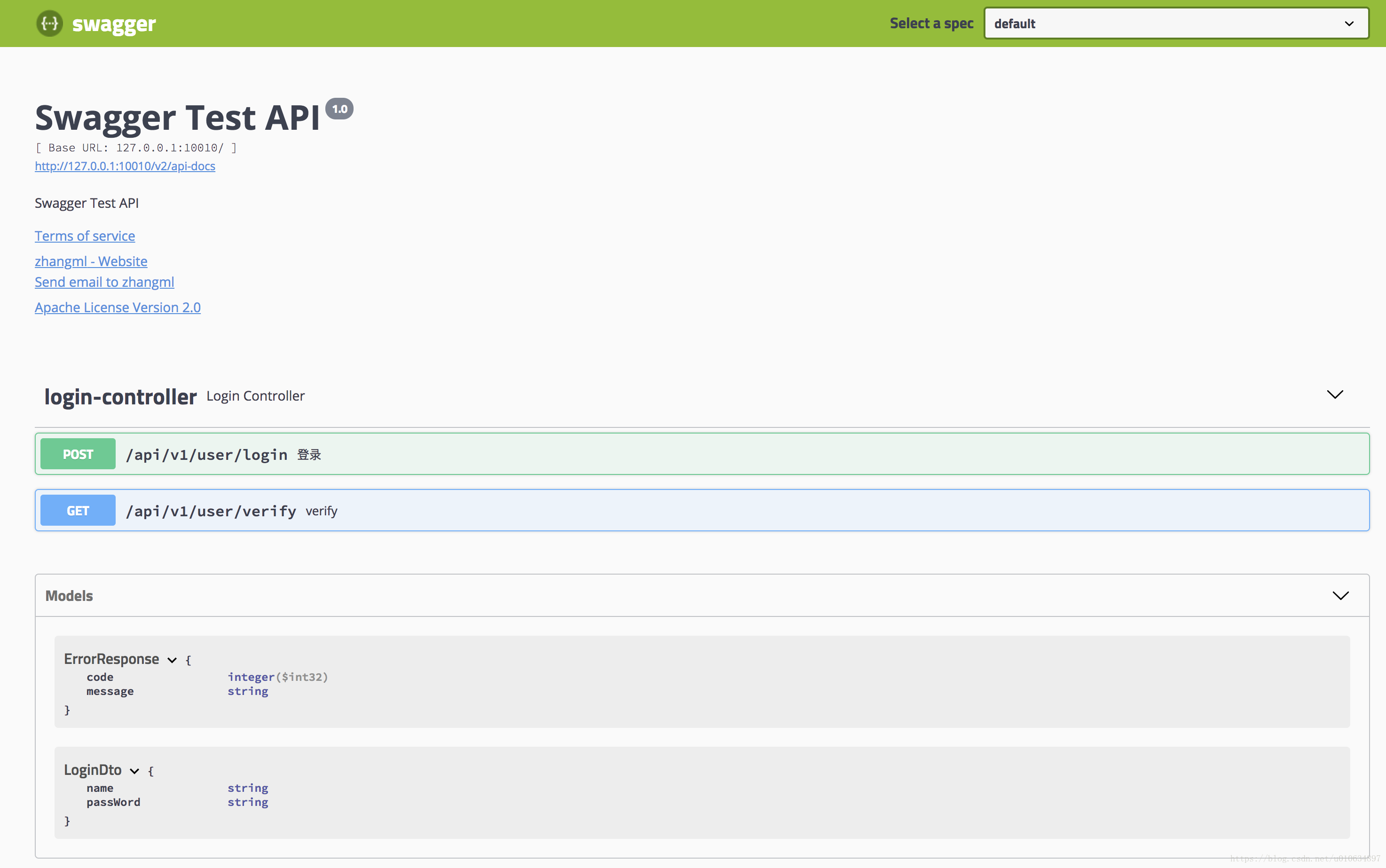Click the 'verify' summary text

tap(322, 512)
